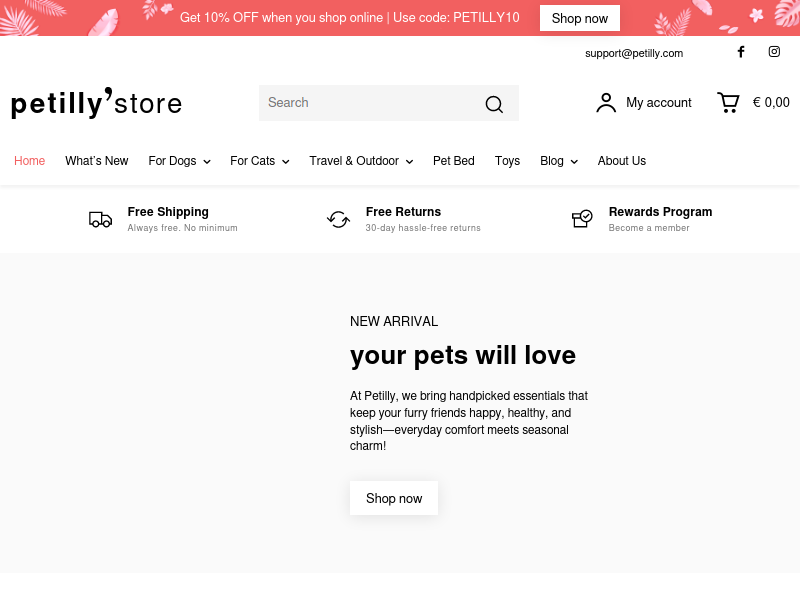
Task: Click Shop now in the promo banner
Action: pyautogui.click(x=580, y=18)
